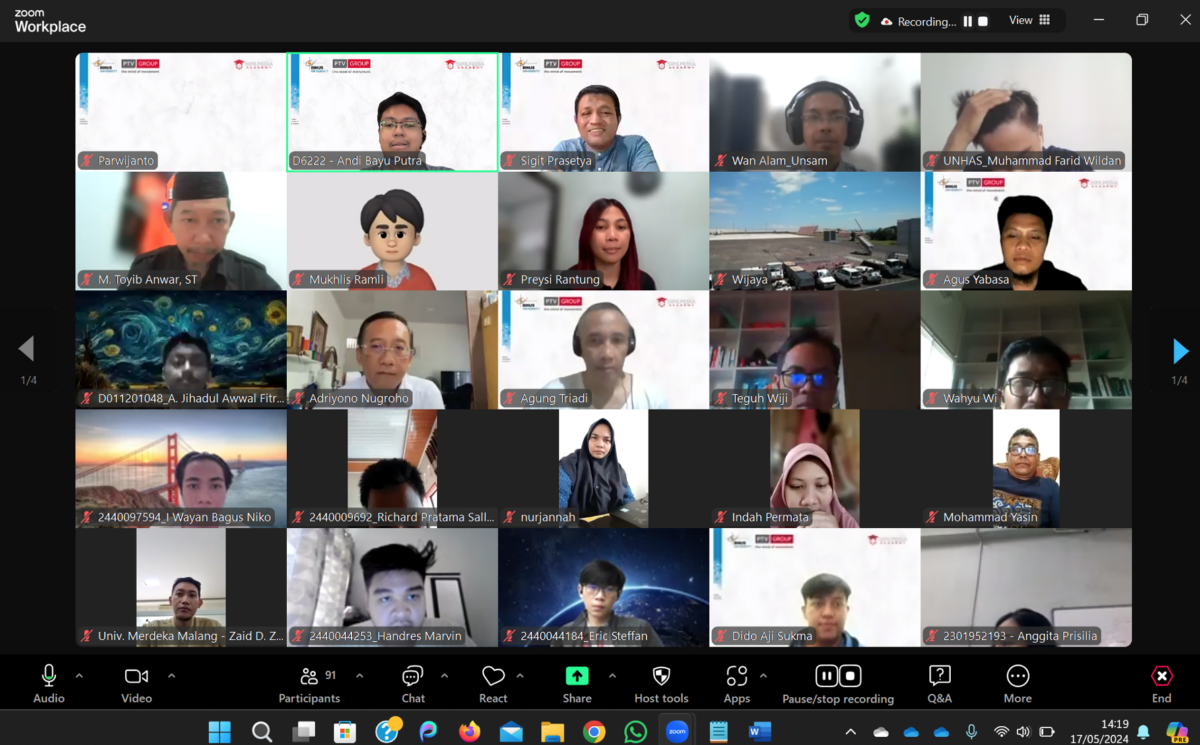Image resolution: width=1200 pixels, height=745 pixels.
Task: Expand the Share options chevron
Action: pyautogui.click(x=612, y=676)
